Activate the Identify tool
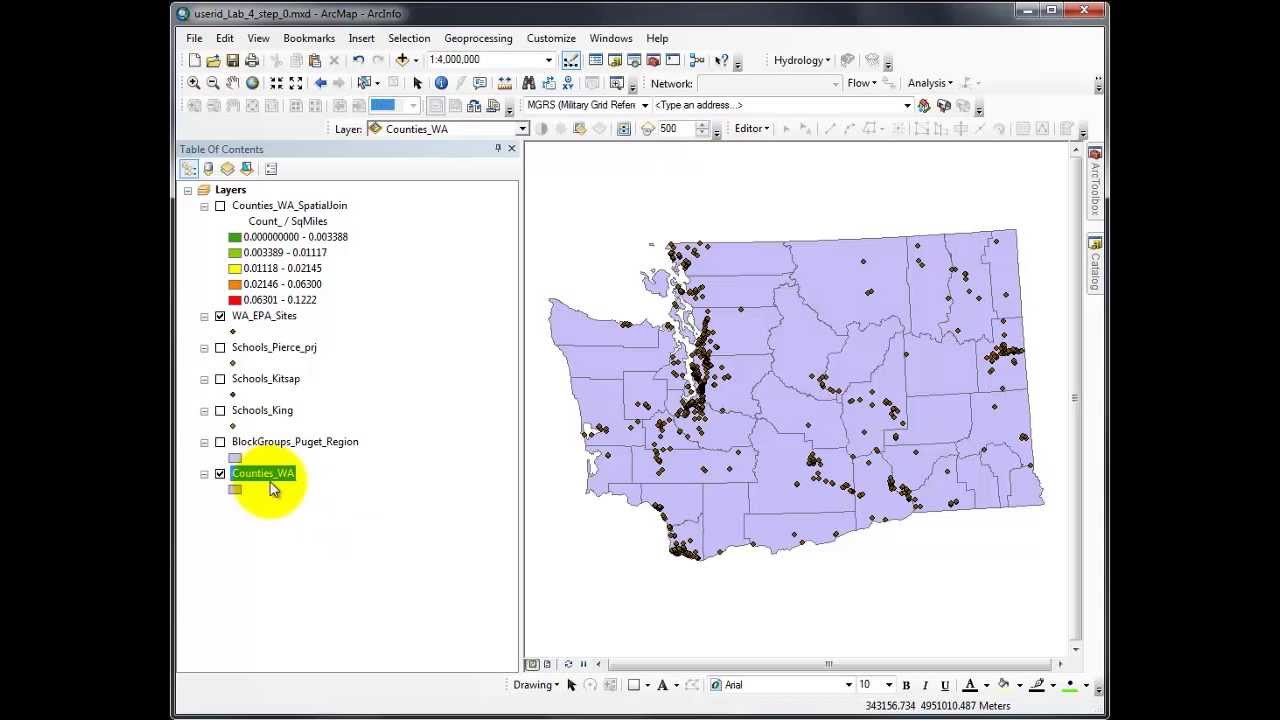The height and width of the screenshot is (720, 1280). (441, 83)
